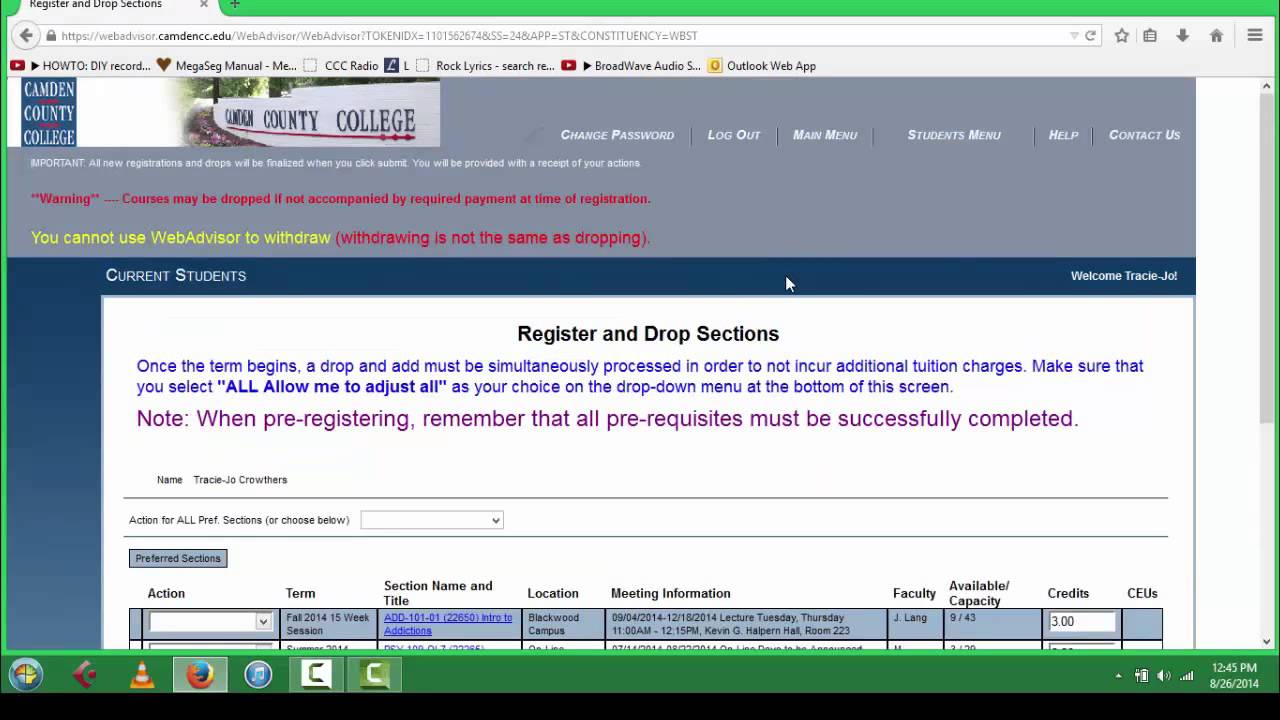The height and width of the screenshot is (720, 1280).
Task: Open the Help menu item
Action: 1063,135
